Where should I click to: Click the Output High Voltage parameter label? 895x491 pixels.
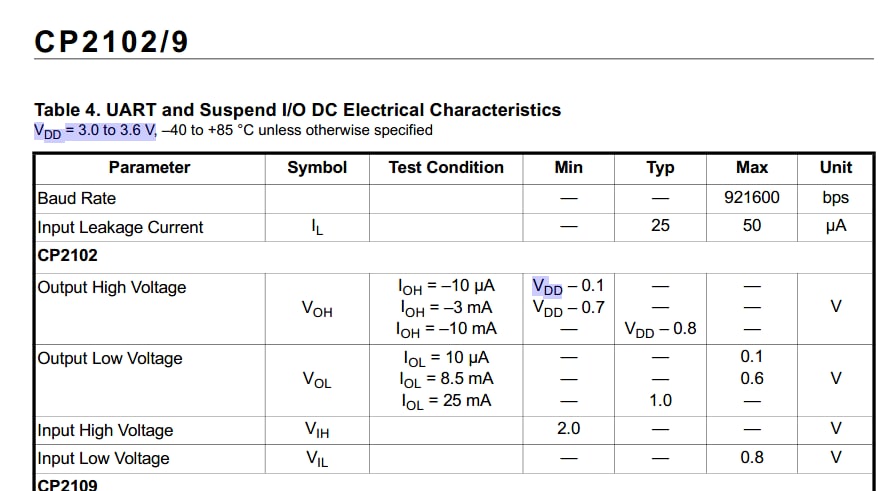(112, 288)
